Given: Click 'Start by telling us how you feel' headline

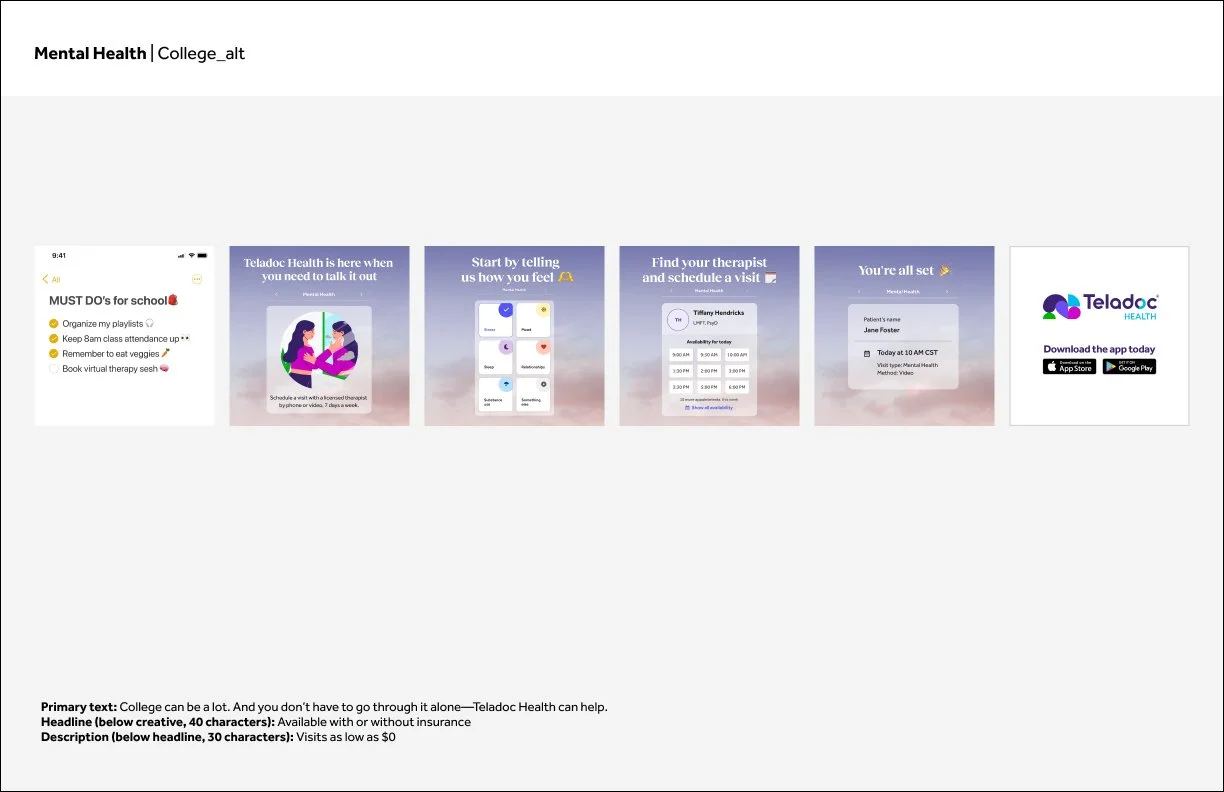Looking at the screenshot, I should tap(515, 270).
